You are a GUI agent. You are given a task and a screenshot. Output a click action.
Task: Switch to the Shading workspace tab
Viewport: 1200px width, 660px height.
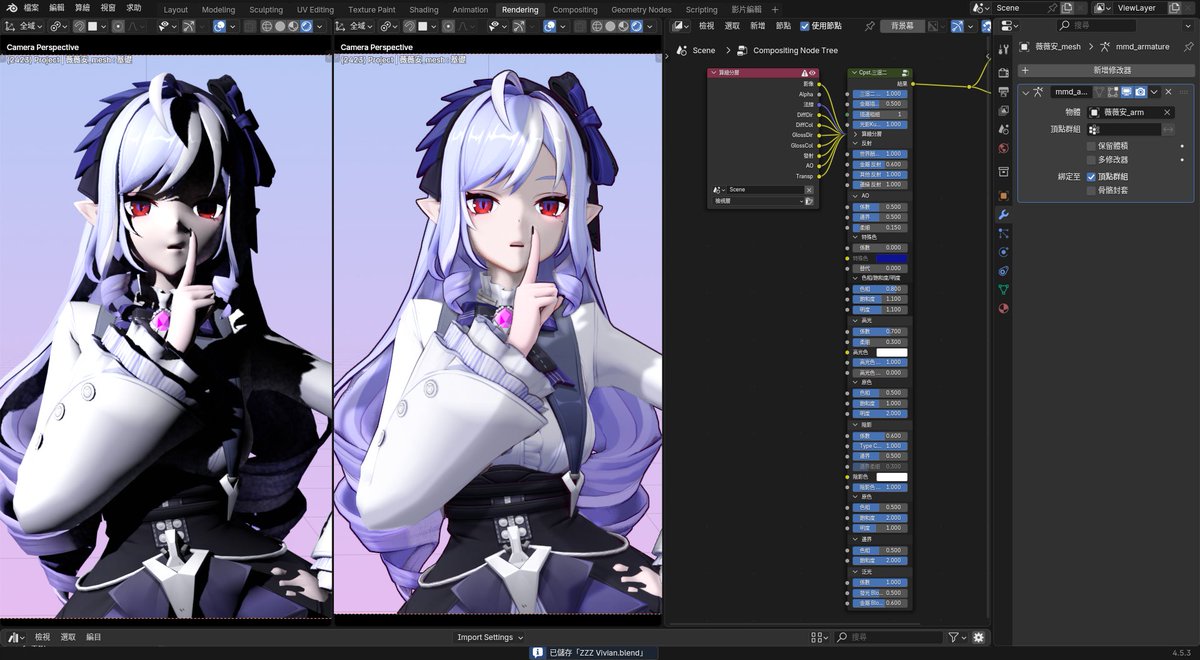(424, 10)
